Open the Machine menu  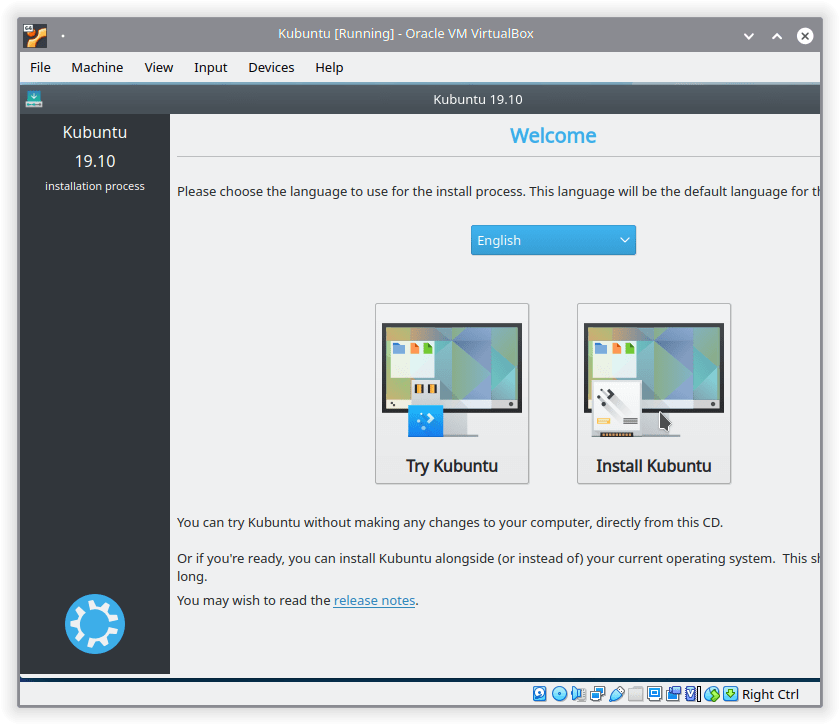97,68
